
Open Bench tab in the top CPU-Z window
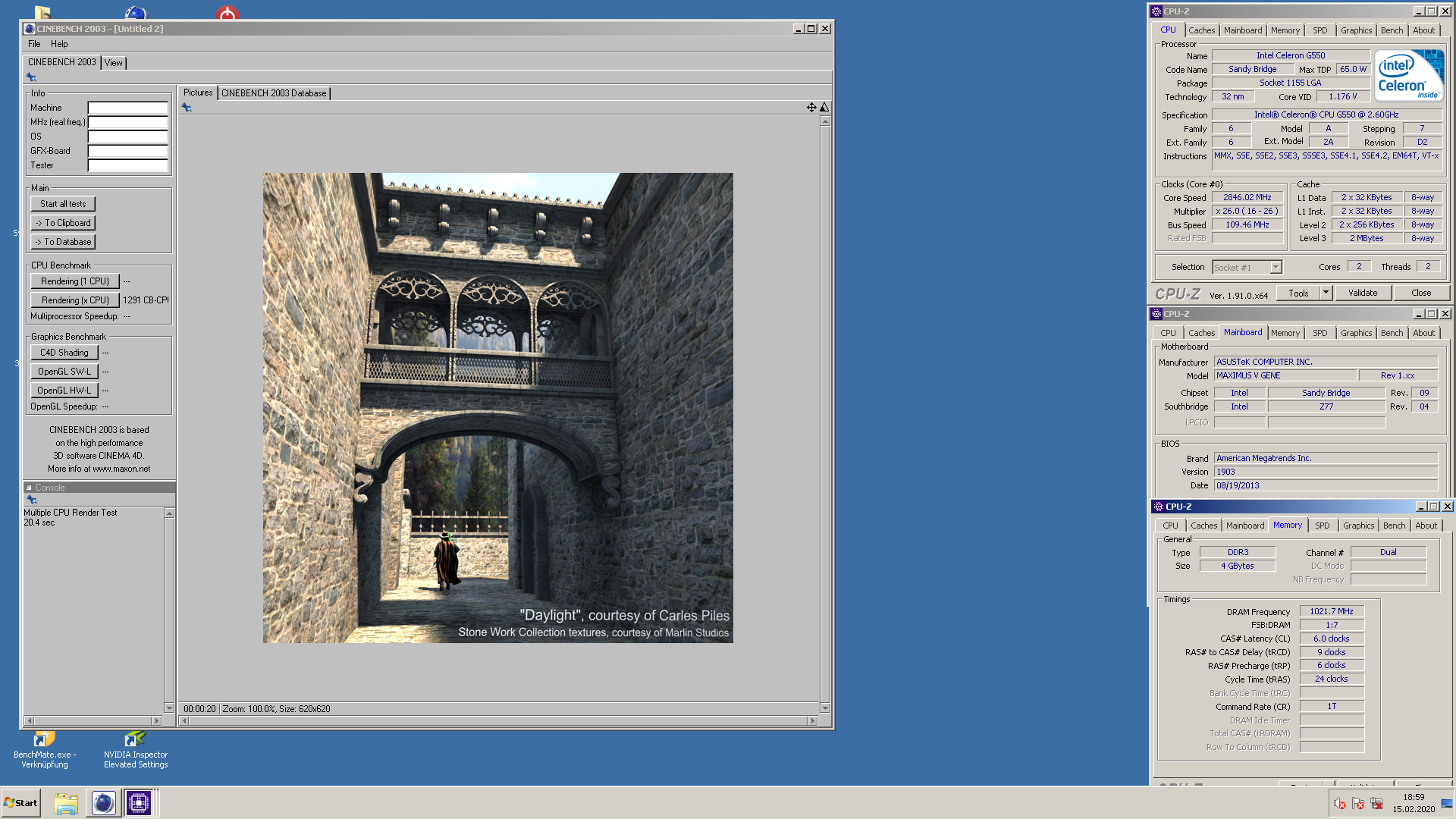1392,30
